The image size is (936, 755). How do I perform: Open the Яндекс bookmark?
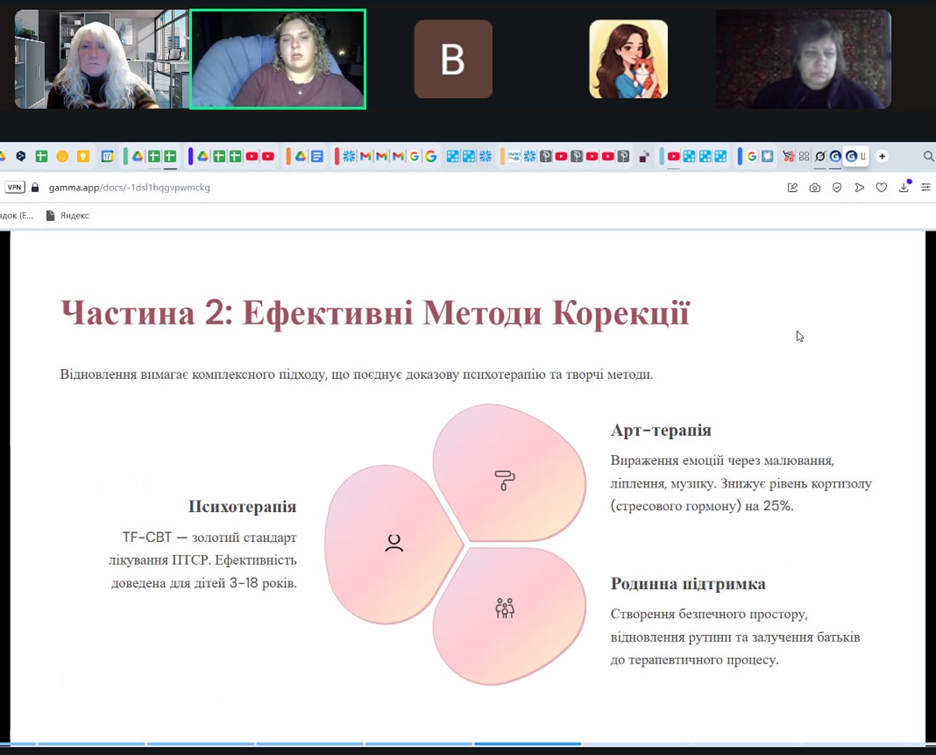[x=68, y=215]
